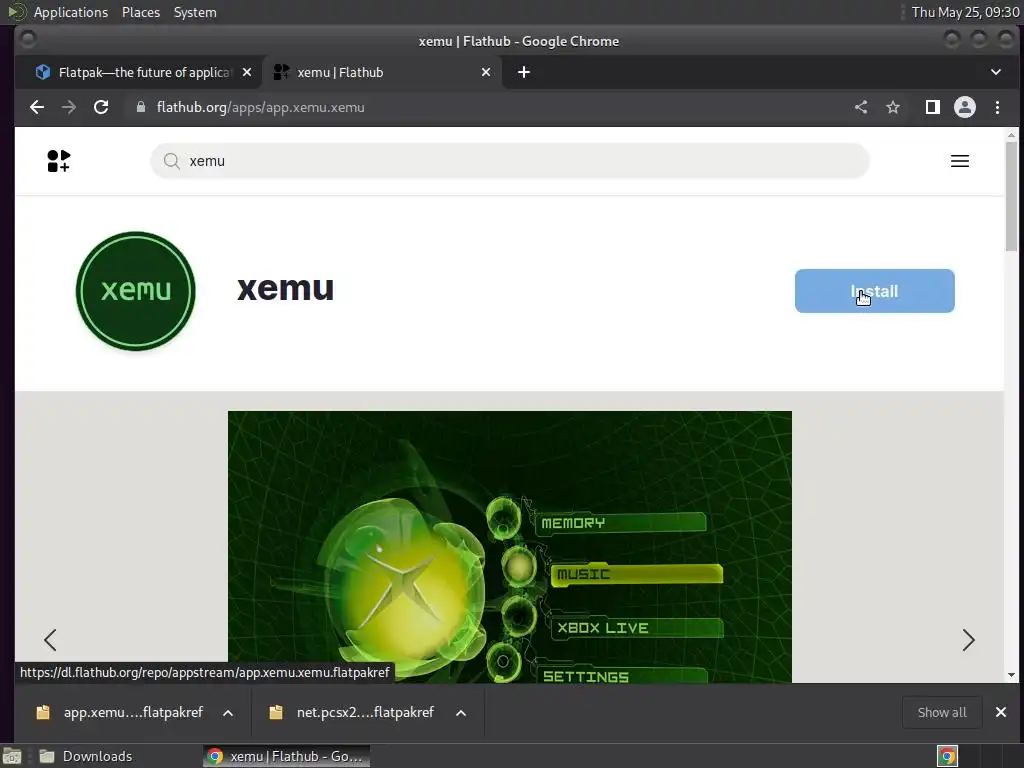Viewport: 1024px width, 768px height.
Task: Go forward in Chrome
Action: 69,107
